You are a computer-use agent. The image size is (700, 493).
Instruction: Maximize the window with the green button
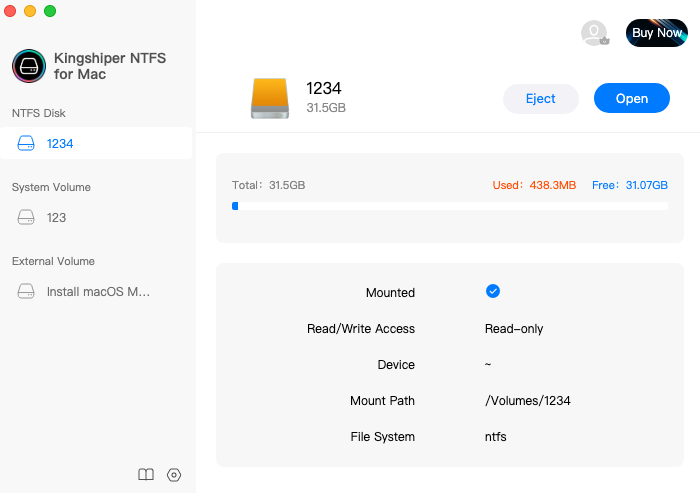(50, 11)
